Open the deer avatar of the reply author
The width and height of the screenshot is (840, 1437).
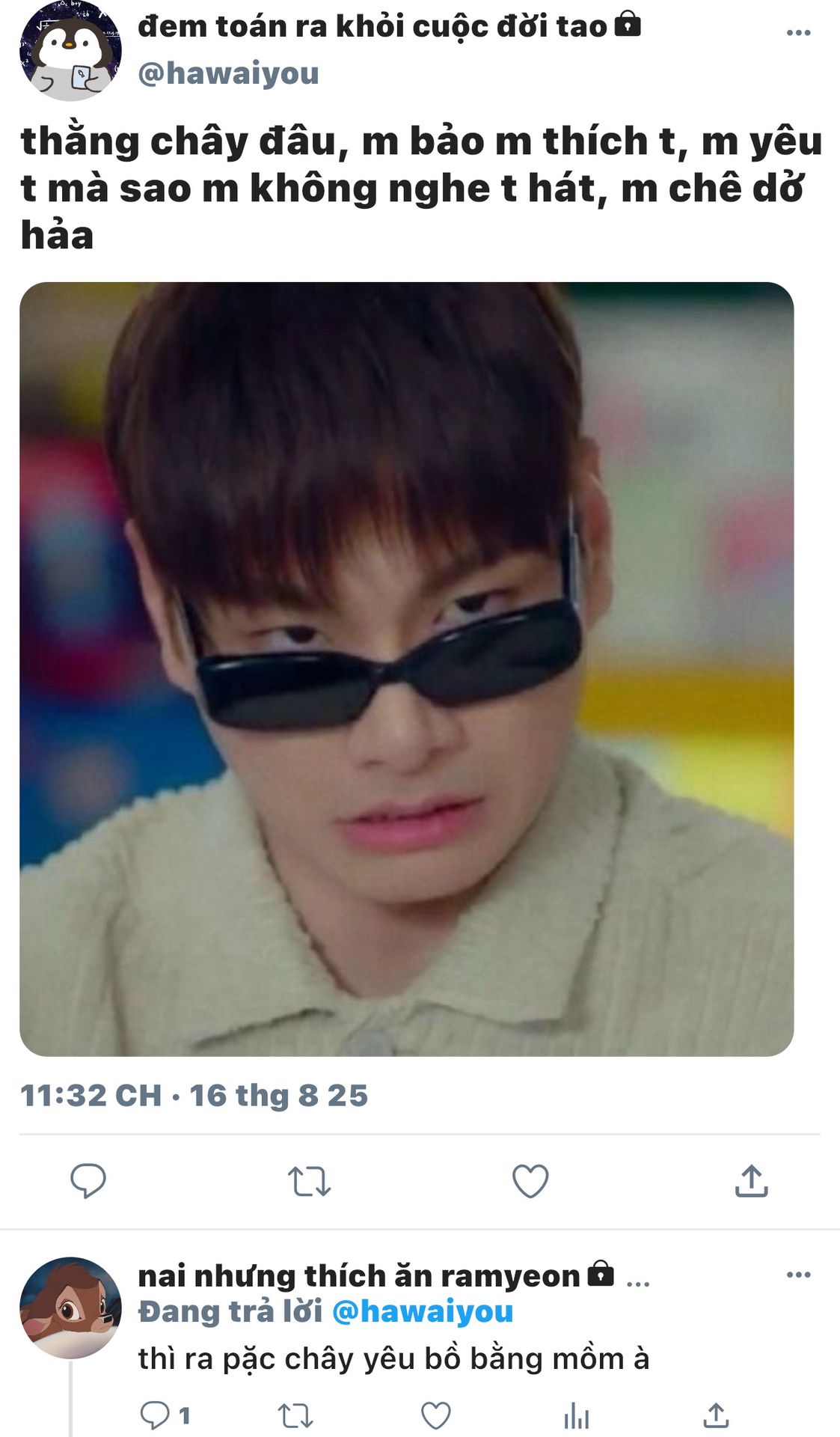(70, 1308)
